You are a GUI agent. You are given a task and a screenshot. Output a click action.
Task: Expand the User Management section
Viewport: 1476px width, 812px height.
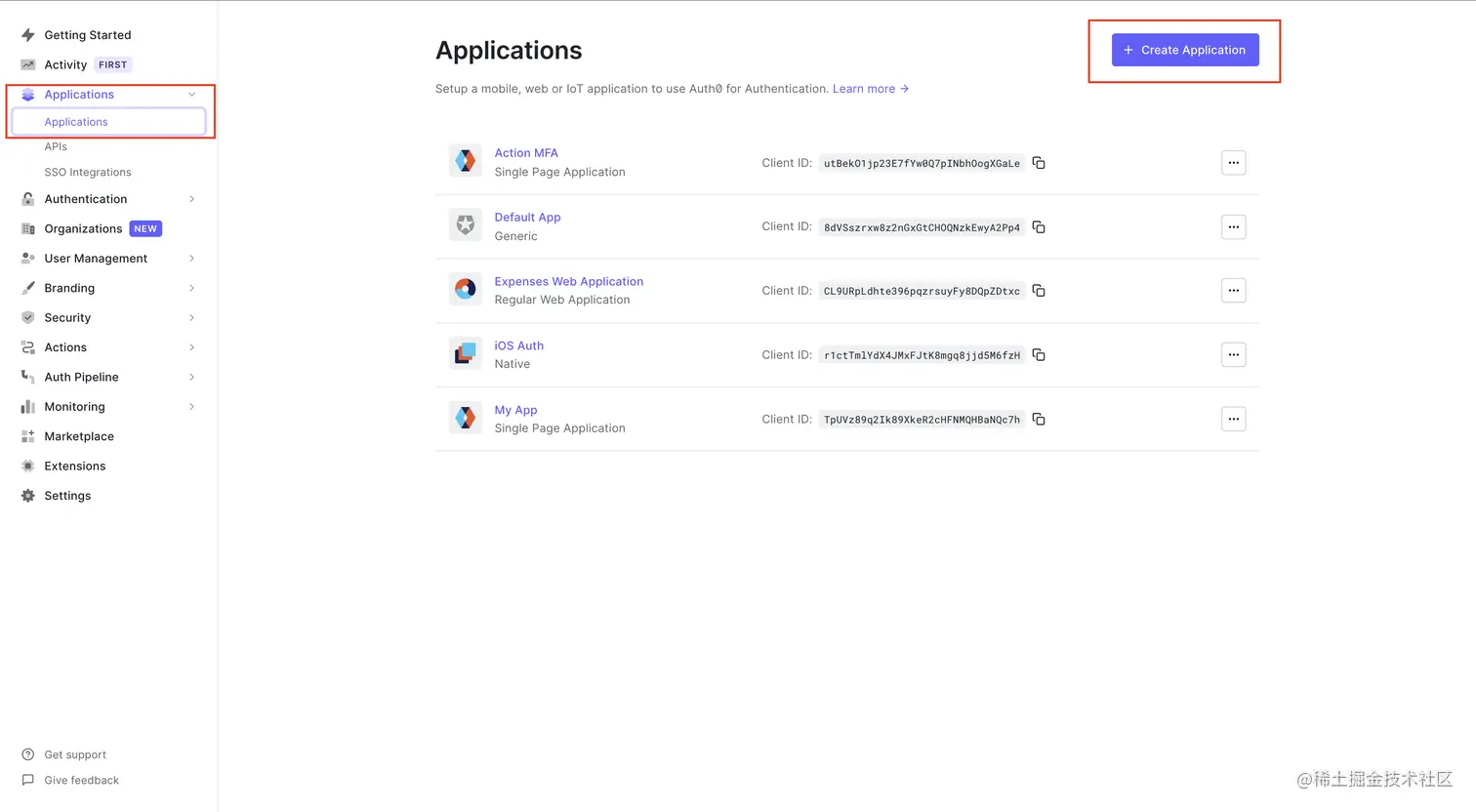pos(191,258)
